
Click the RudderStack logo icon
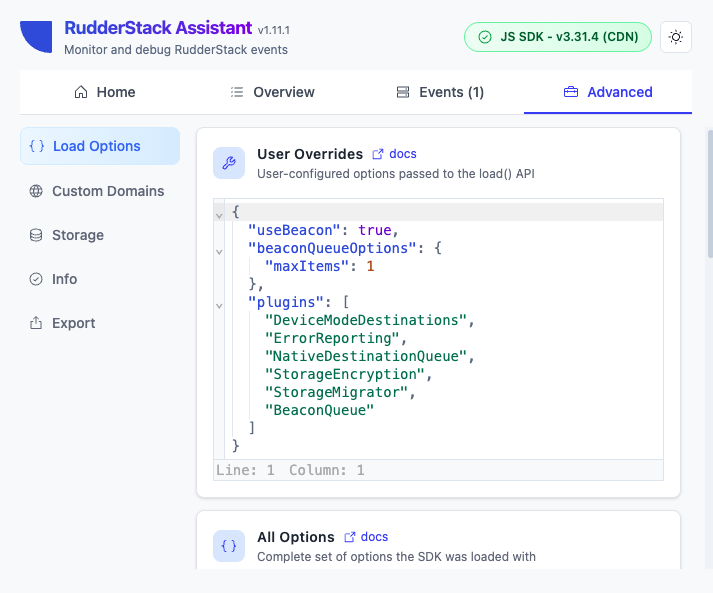[36, 37]
